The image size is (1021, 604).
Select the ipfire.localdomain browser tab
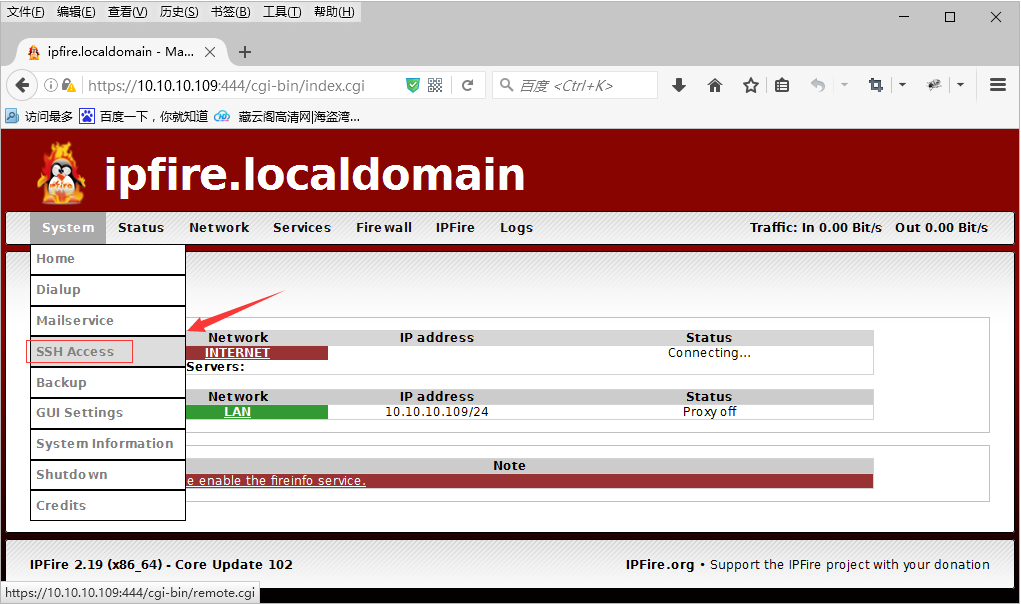tap(120, 52)
